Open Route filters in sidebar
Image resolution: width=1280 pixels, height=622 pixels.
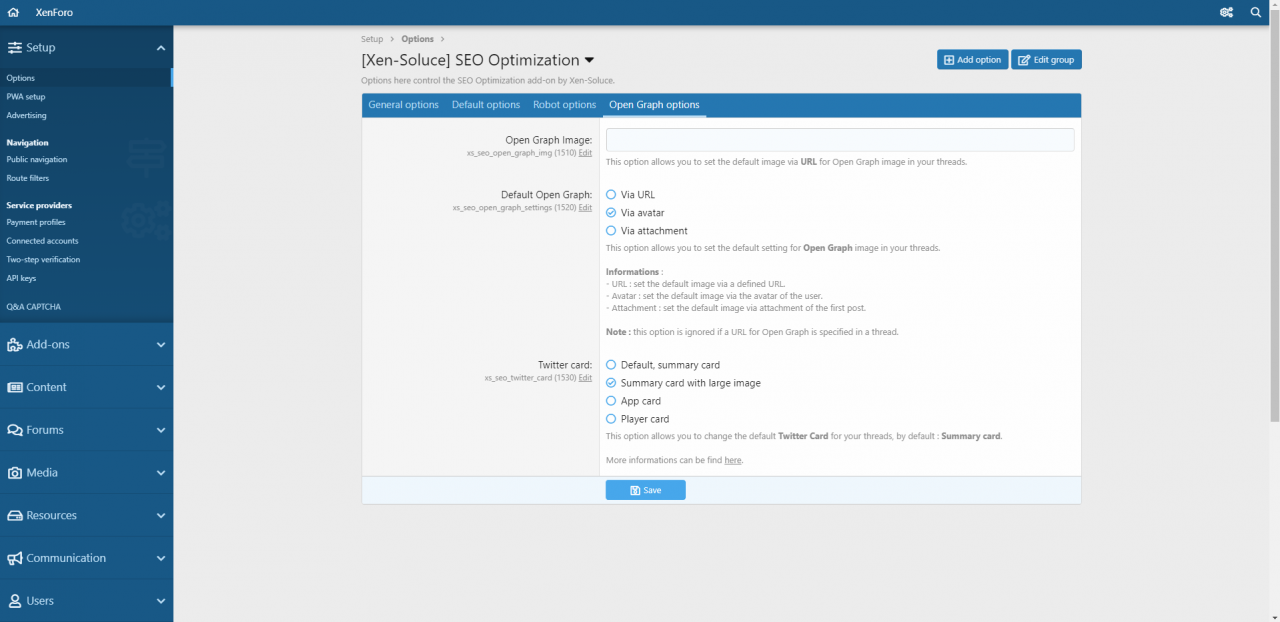(x=86, y=178)
